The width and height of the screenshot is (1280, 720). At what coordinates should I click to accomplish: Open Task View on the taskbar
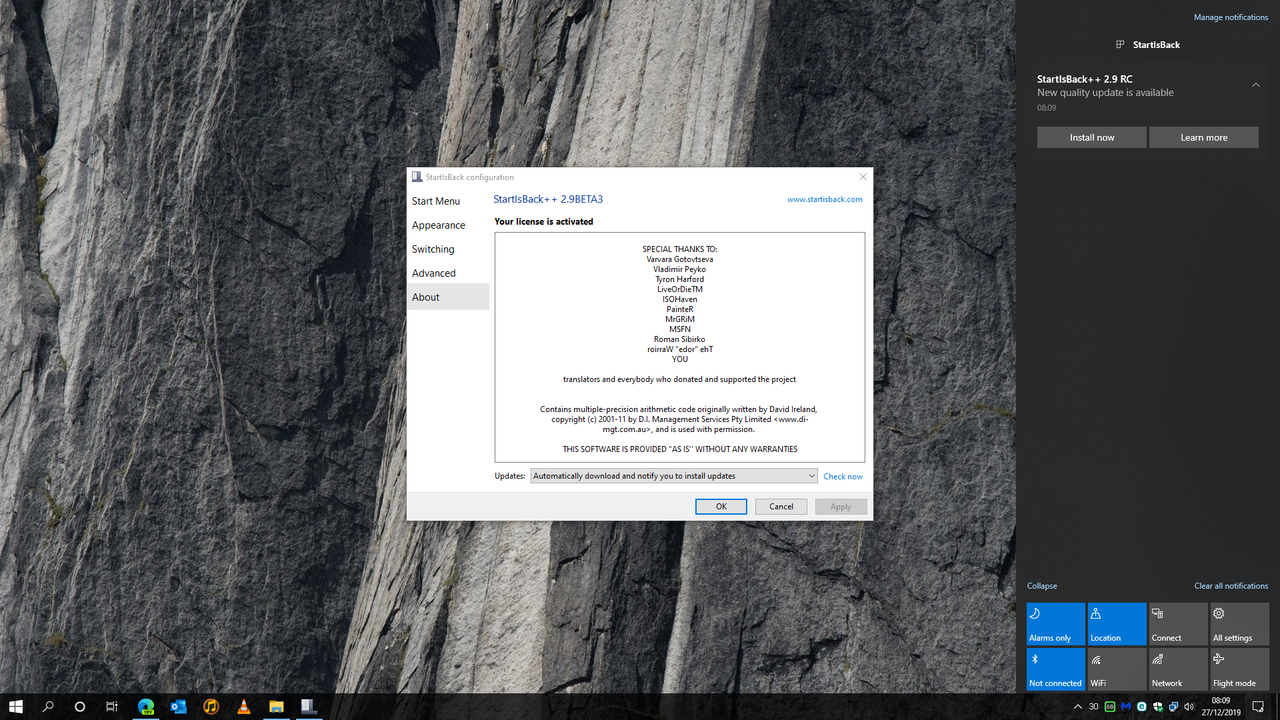112,706
